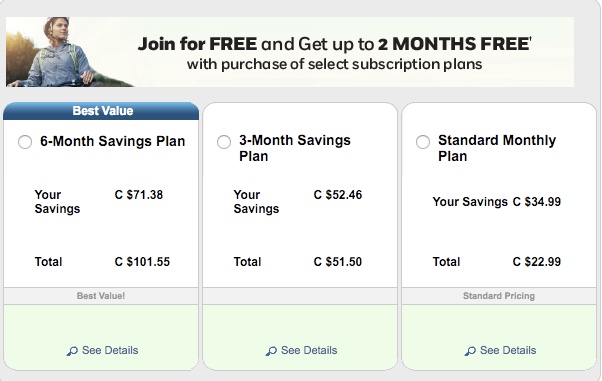Click magnifier icon under 3-Month plan
This screenshot has height=381, width=602.
click(x=271, y=351)
